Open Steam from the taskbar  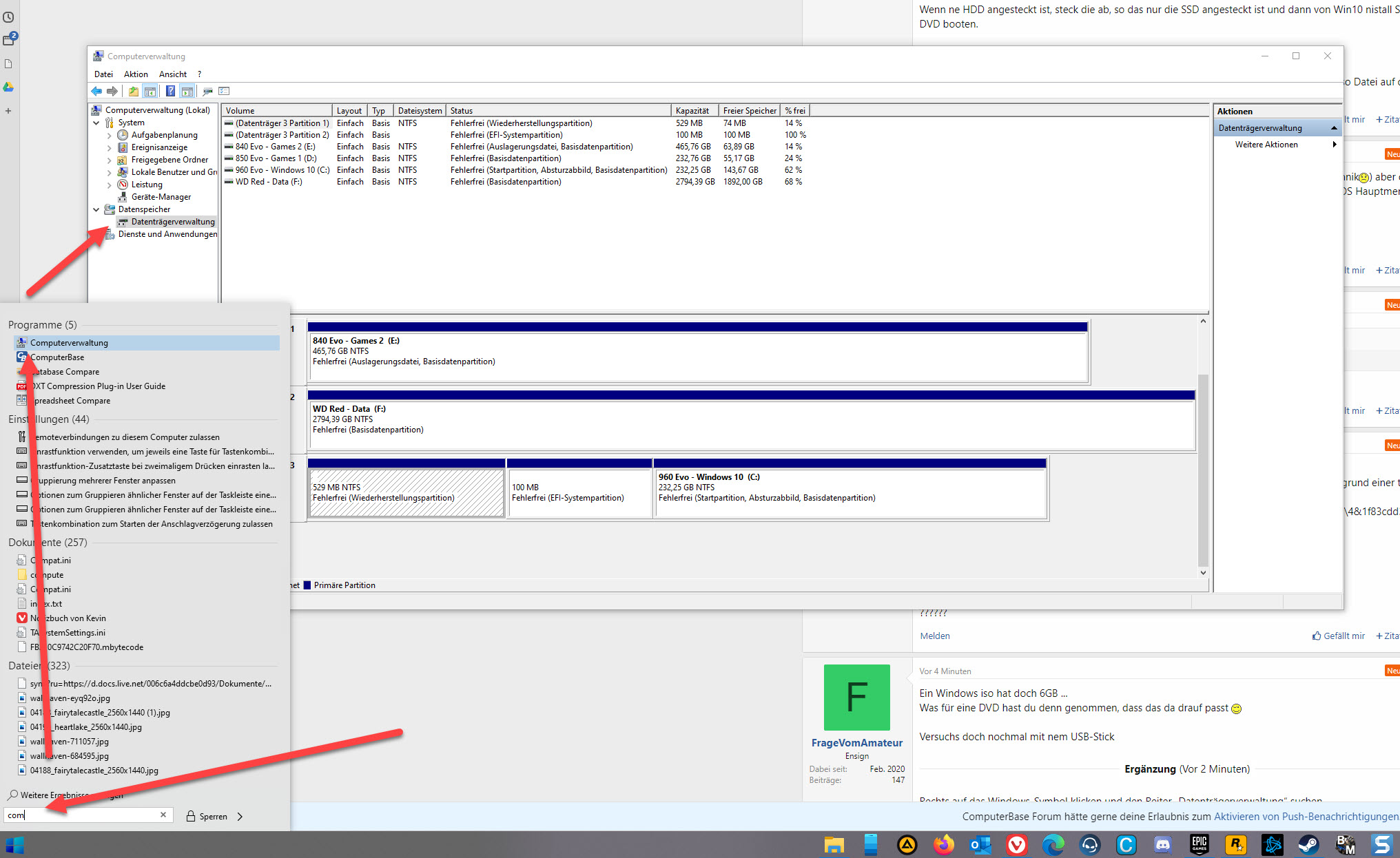(x=1308, y=844)
